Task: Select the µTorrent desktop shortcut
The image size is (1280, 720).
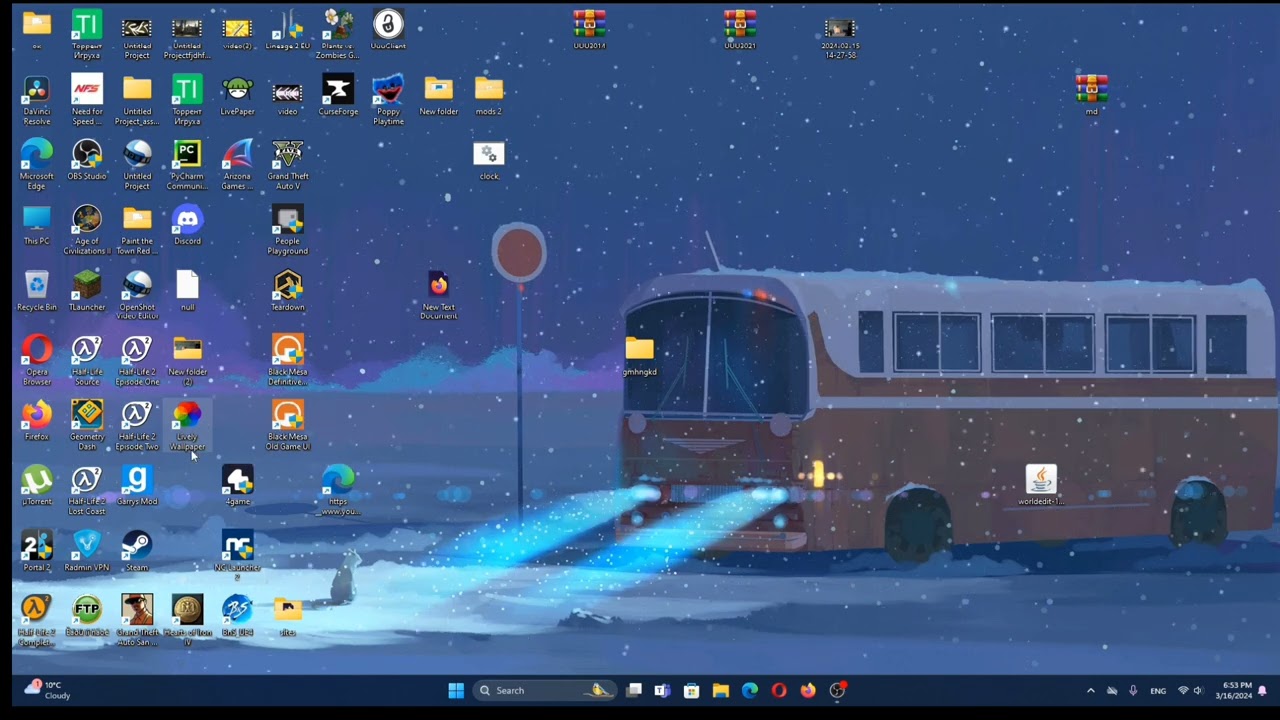Action: [x=36, y=486]
